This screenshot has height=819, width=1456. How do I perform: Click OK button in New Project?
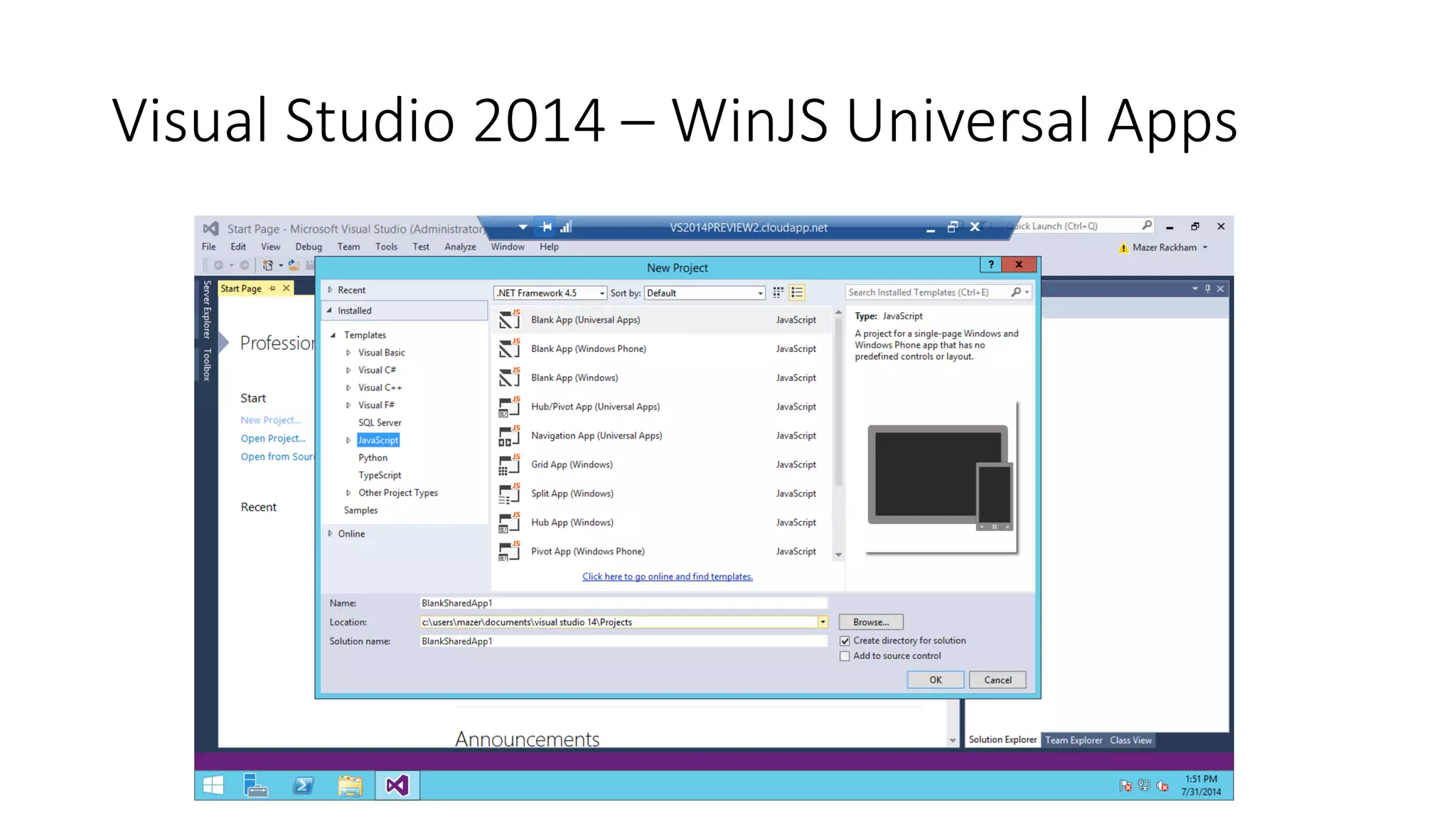pyautogui.click(x=936, y=680)
